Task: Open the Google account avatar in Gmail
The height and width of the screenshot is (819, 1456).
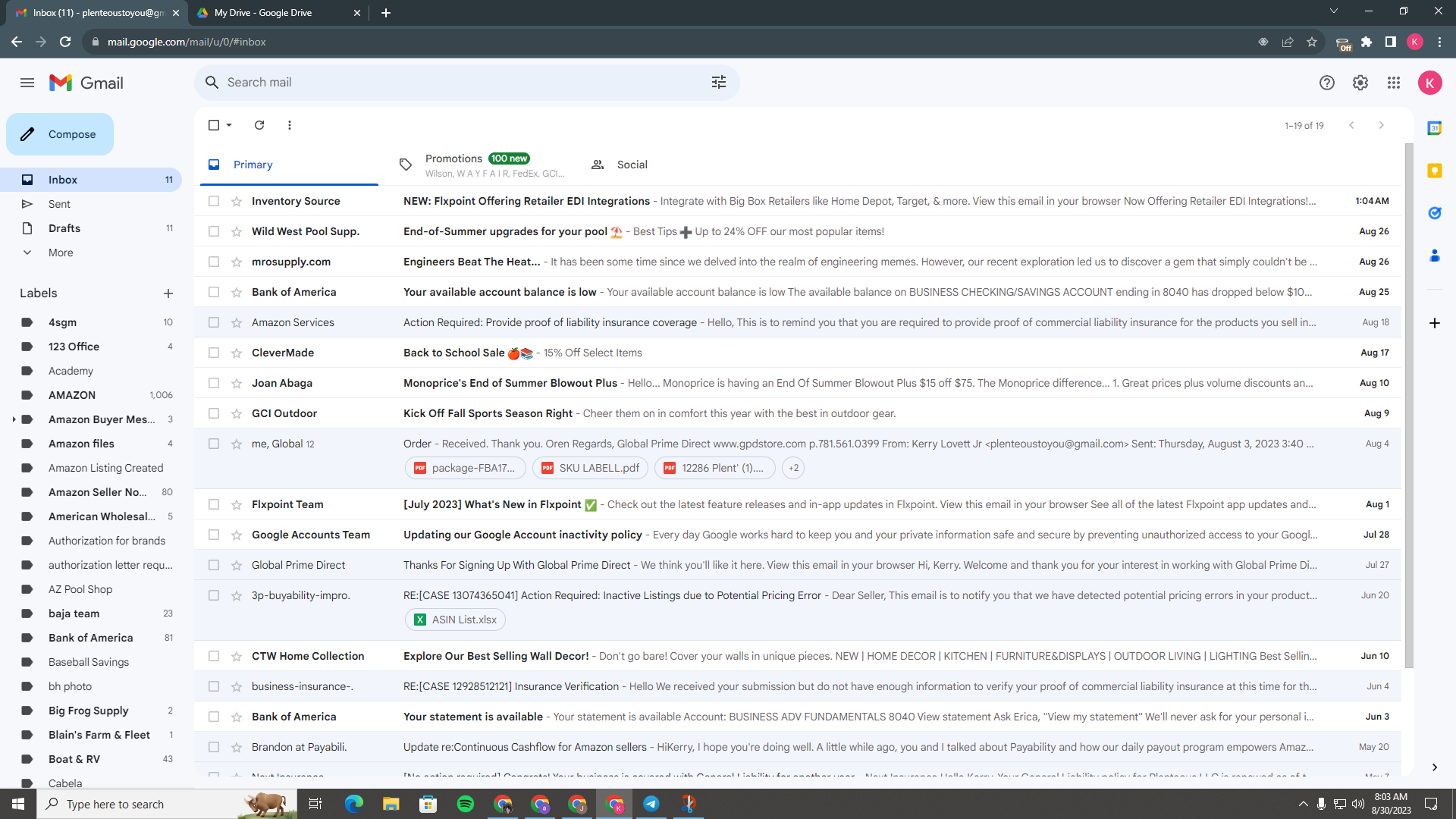Action: point(1430,83)
